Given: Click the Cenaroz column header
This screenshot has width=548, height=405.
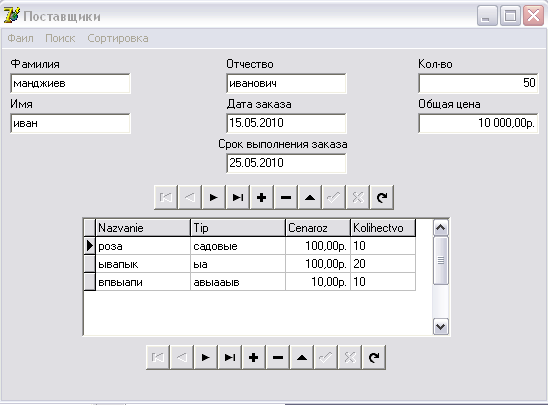Looking at the screenshot, I should pyautogui.click(x=318, y=228).
